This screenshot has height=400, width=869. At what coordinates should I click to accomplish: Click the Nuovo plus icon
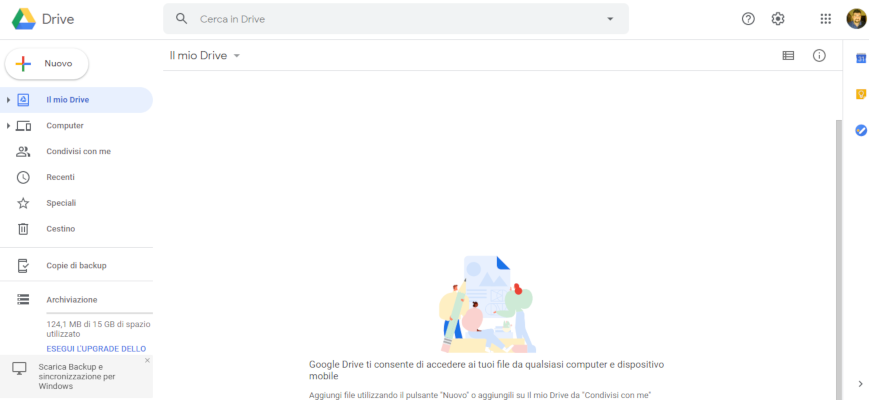(23, 64)
